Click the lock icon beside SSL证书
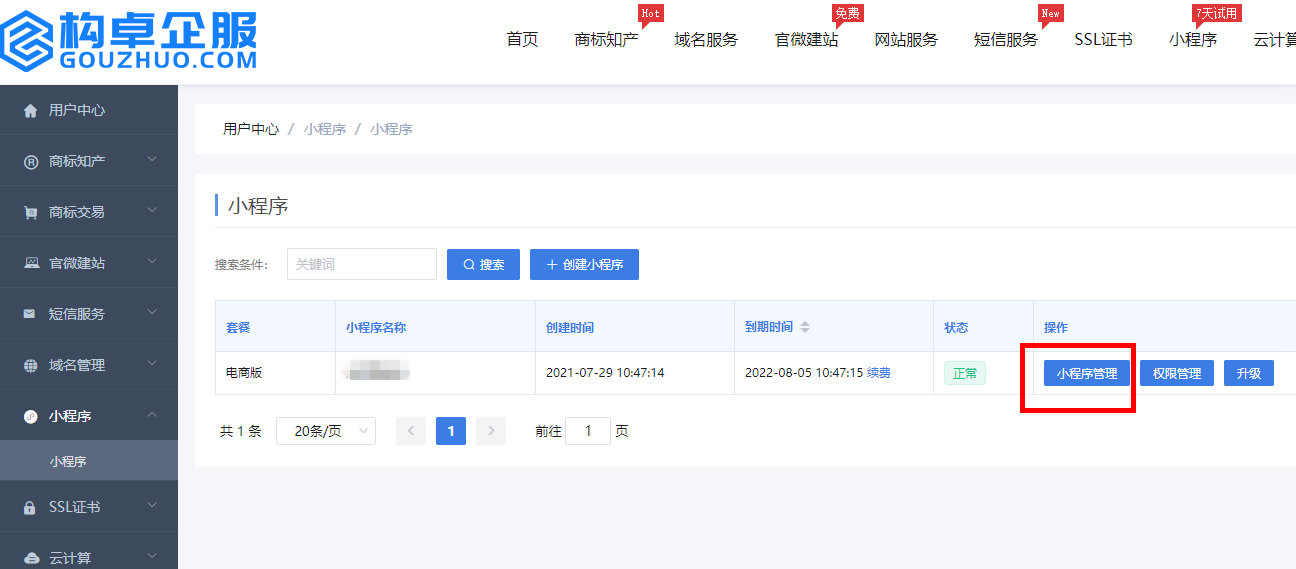The image size is (1296, 569). coord(30,508)
